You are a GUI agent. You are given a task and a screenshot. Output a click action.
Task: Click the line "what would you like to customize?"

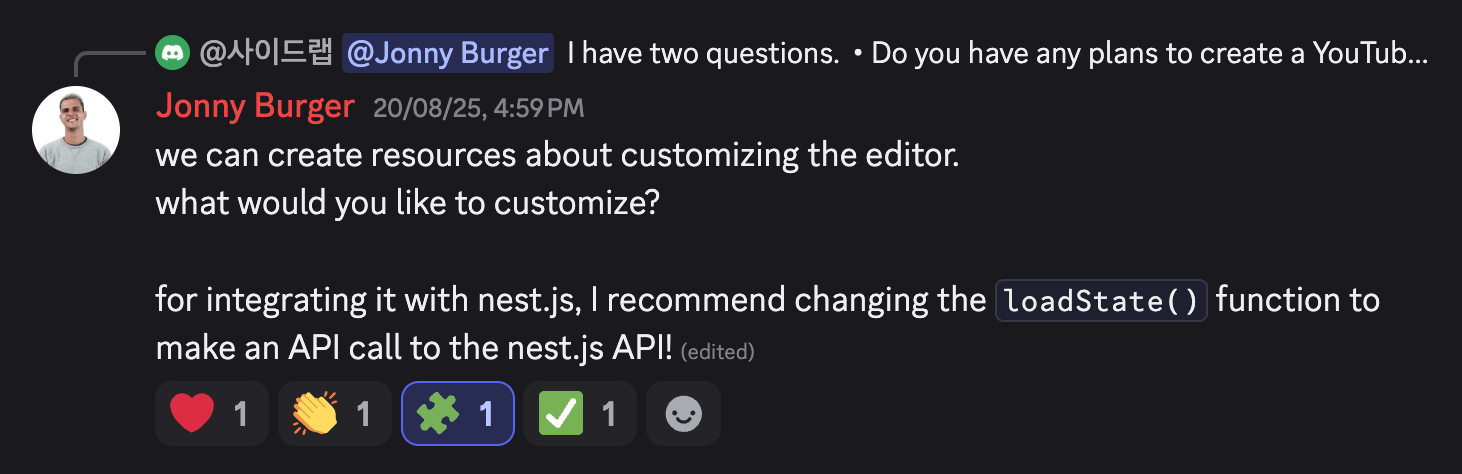click(407, 204)
